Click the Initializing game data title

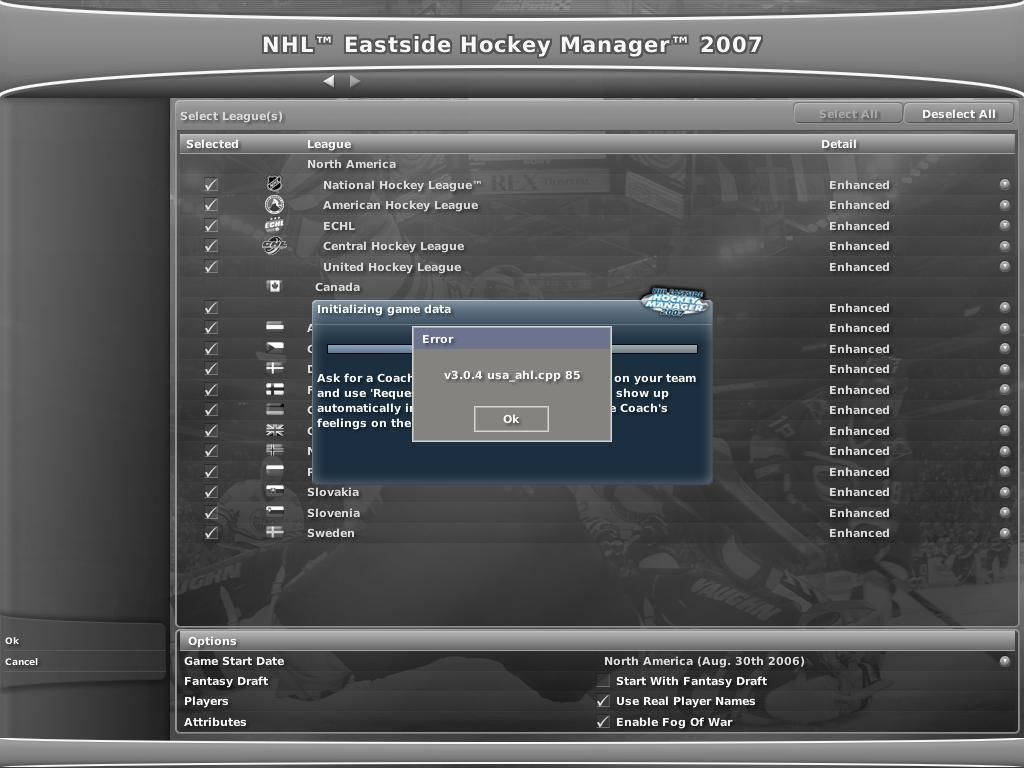[384, 309]
